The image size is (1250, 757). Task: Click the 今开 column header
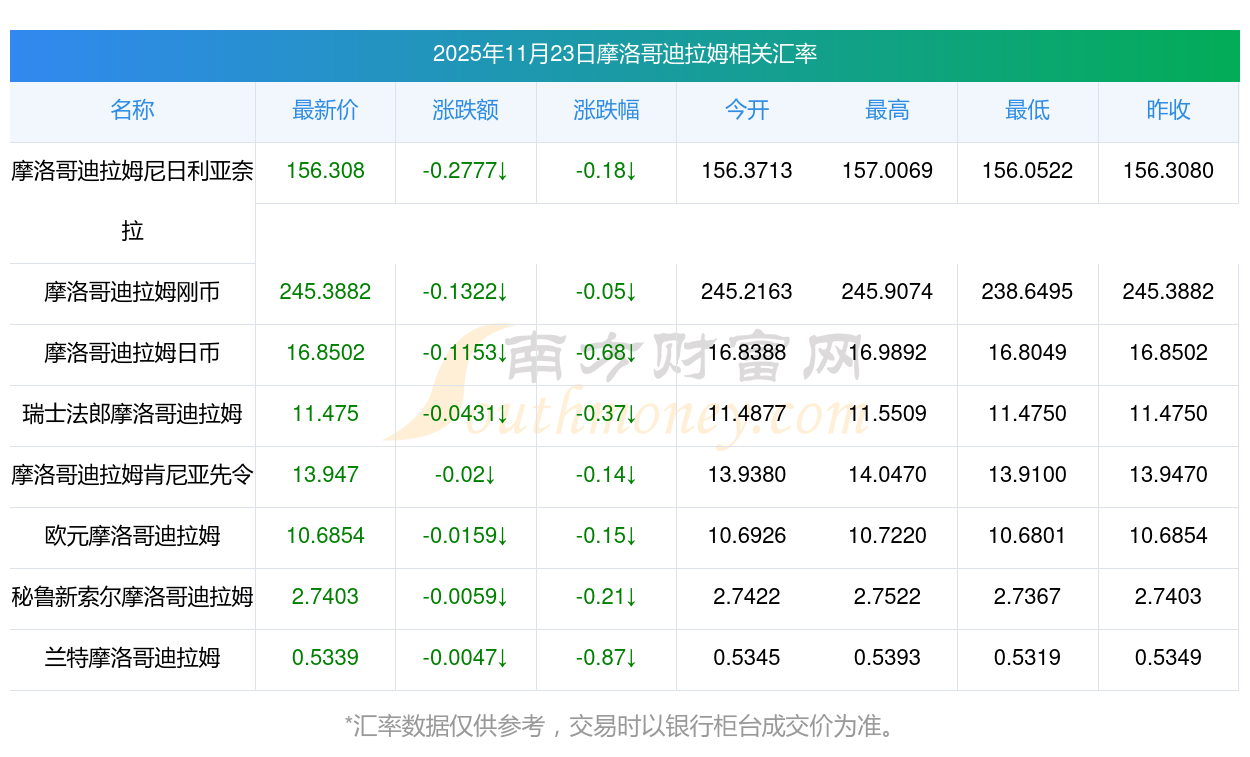[746, 110]
